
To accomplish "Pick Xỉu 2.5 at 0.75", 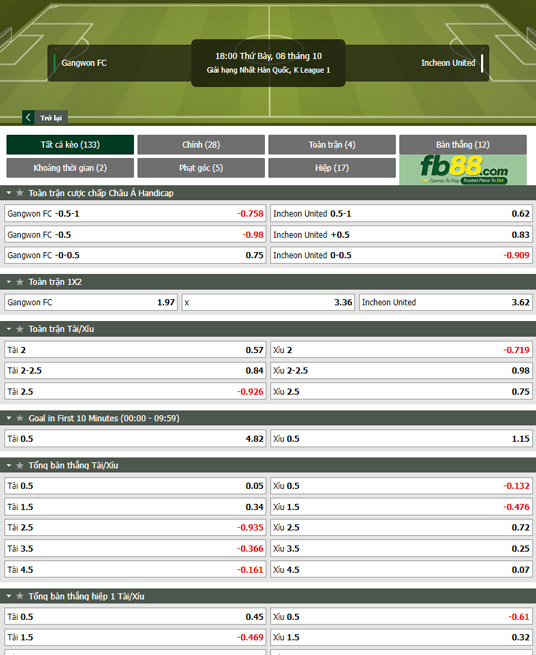I will (x=401, y=391).
